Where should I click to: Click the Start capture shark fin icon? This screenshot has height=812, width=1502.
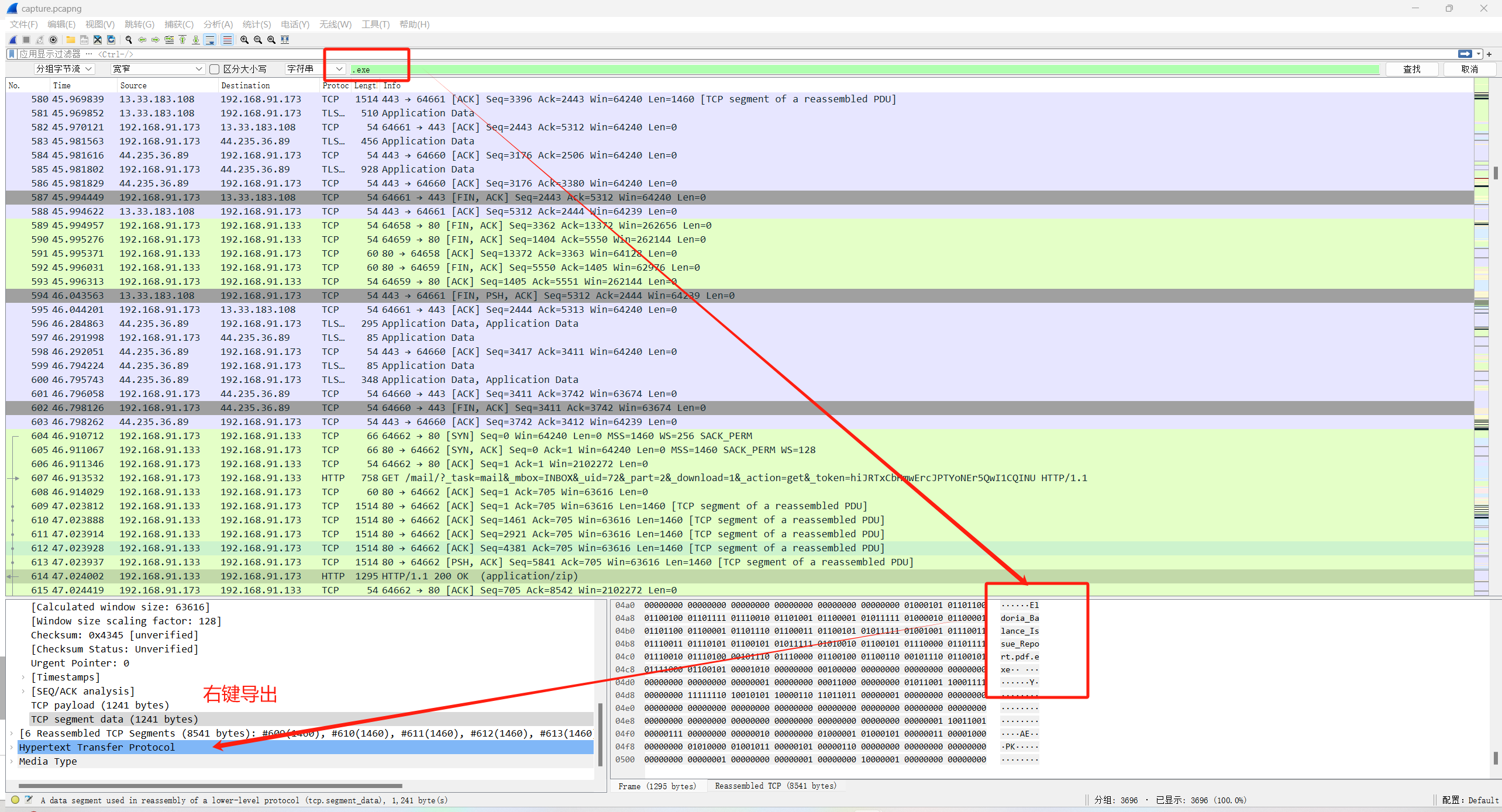tap(13, 40)
